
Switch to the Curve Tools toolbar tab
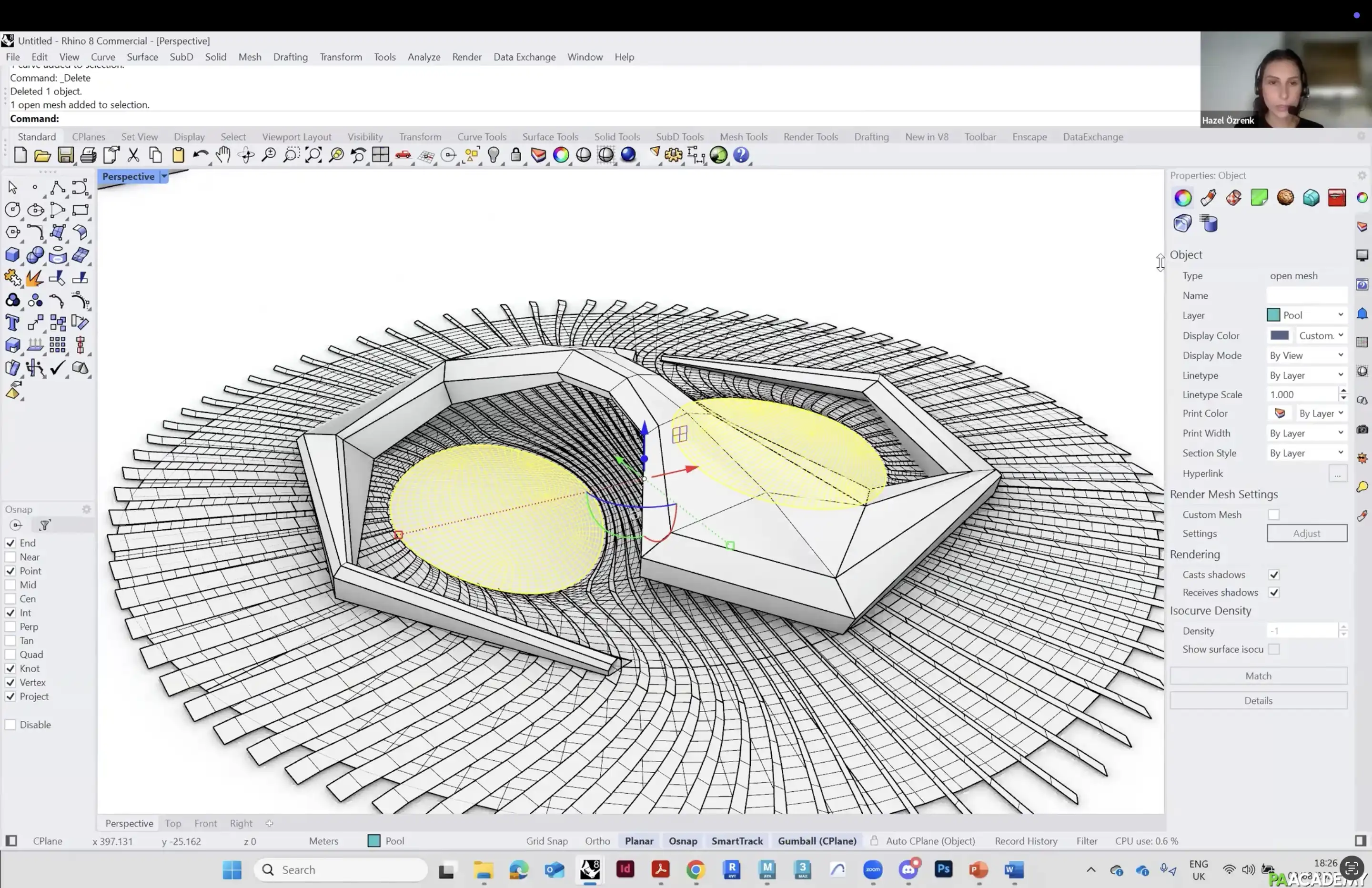[481, 137]
